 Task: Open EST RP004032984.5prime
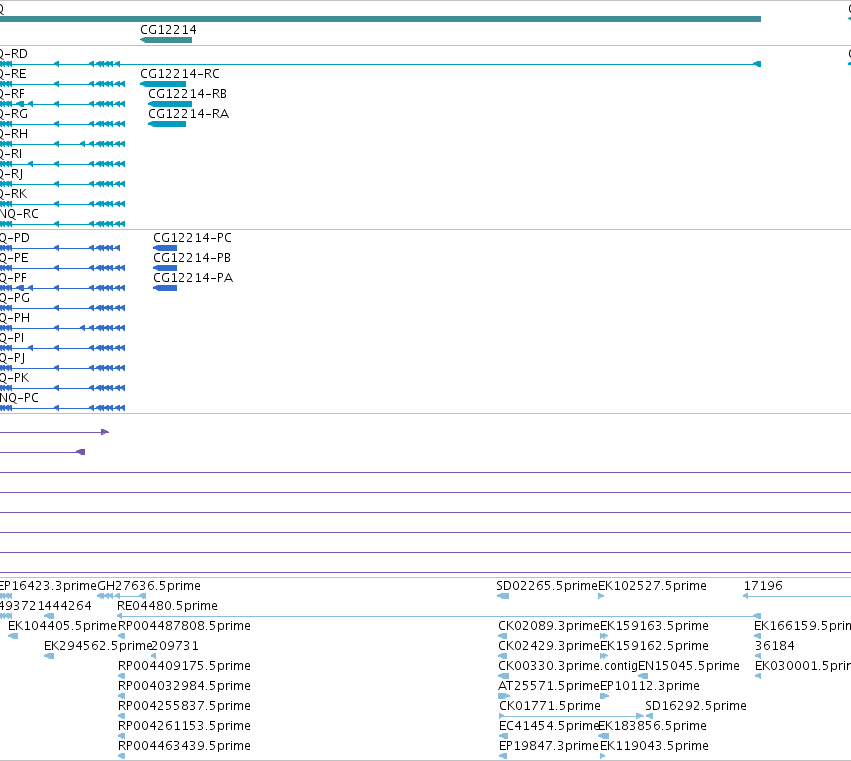point(184,686)
